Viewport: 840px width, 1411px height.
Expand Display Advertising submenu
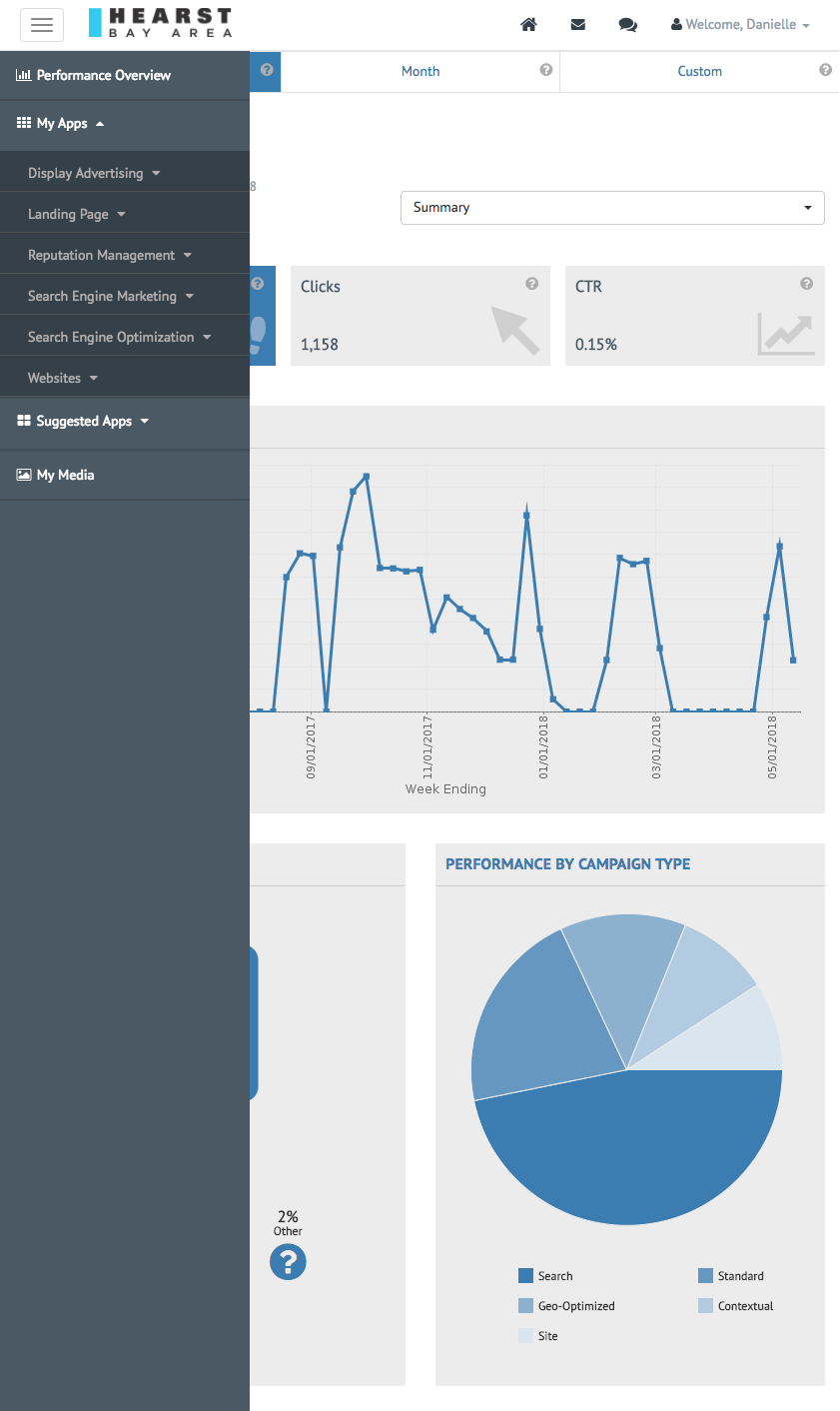point(125,173)
